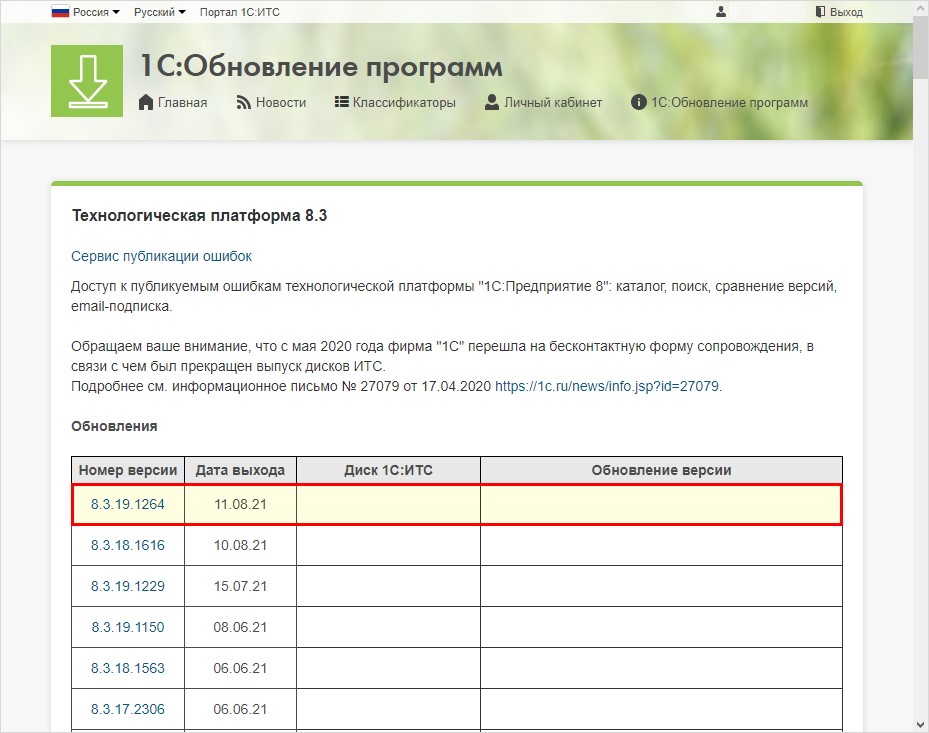Click the list icon beside Классификаторы
Screen dimensions: 929x733
(x=341, y=102)
